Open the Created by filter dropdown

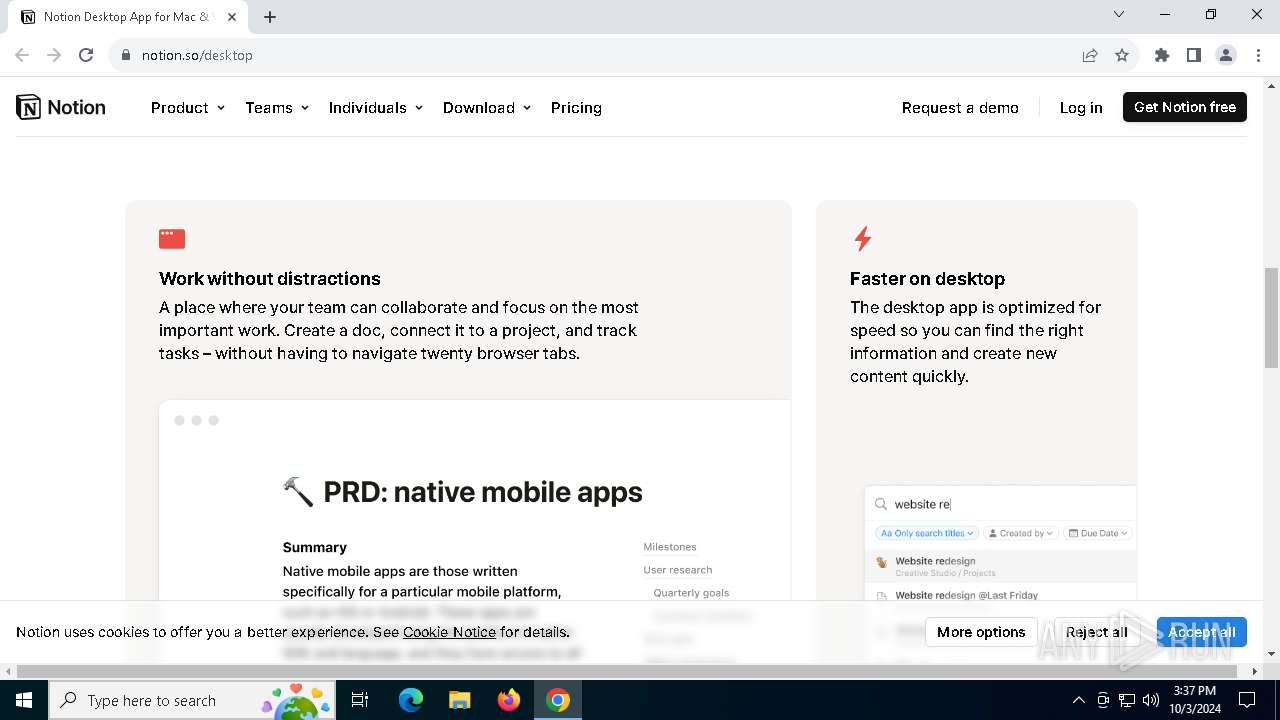pos(1020,533)
